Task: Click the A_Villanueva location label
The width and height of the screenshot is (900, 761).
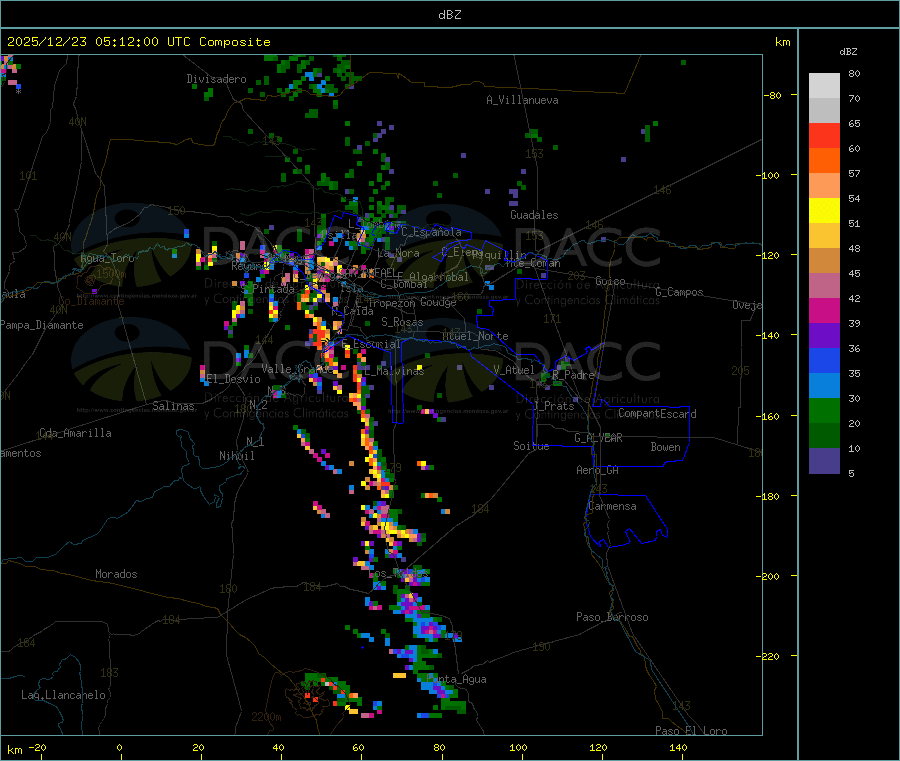Action: click(522, 100)
